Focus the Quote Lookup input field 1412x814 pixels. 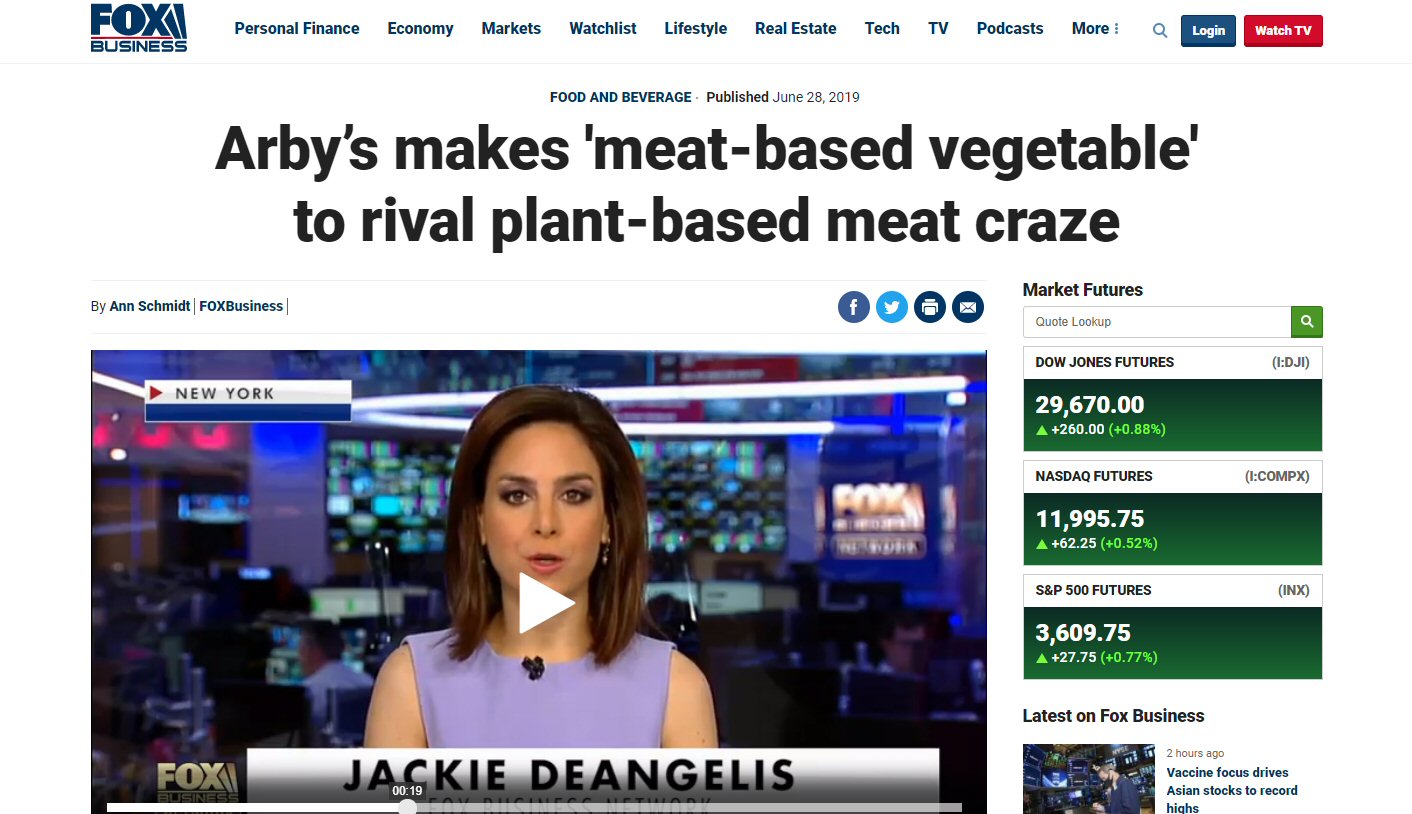coord(1157,322)
